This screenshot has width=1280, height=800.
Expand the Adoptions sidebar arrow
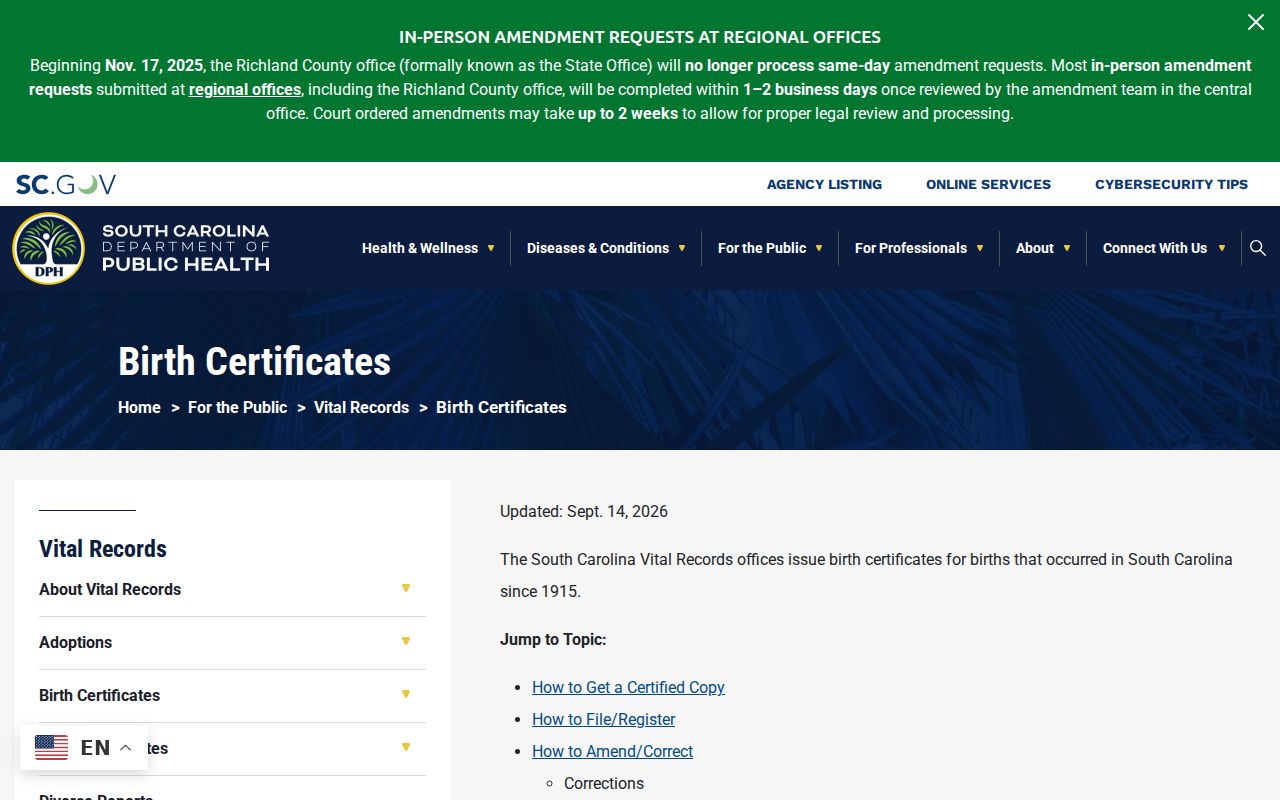pos(406,641)
